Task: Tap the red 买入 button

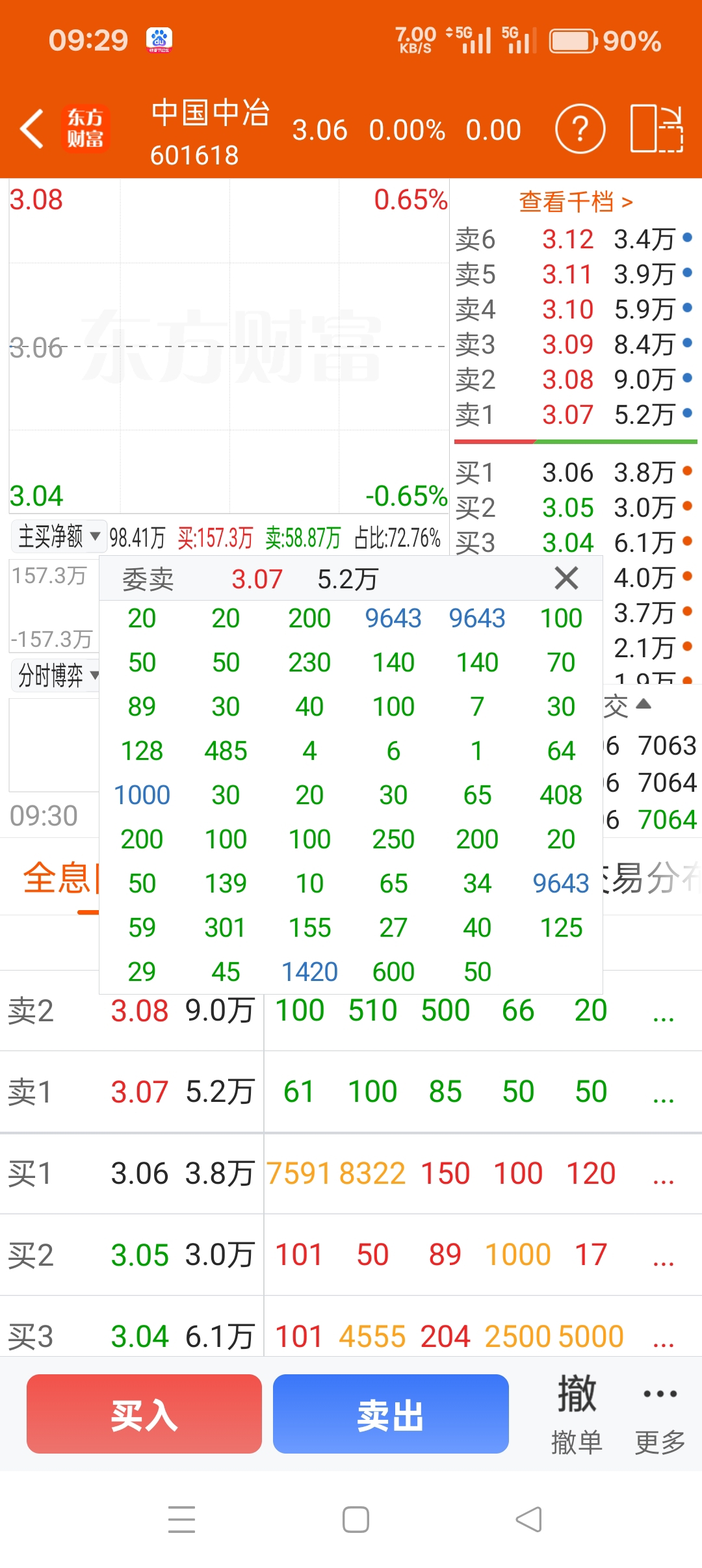Action: 144,1414
